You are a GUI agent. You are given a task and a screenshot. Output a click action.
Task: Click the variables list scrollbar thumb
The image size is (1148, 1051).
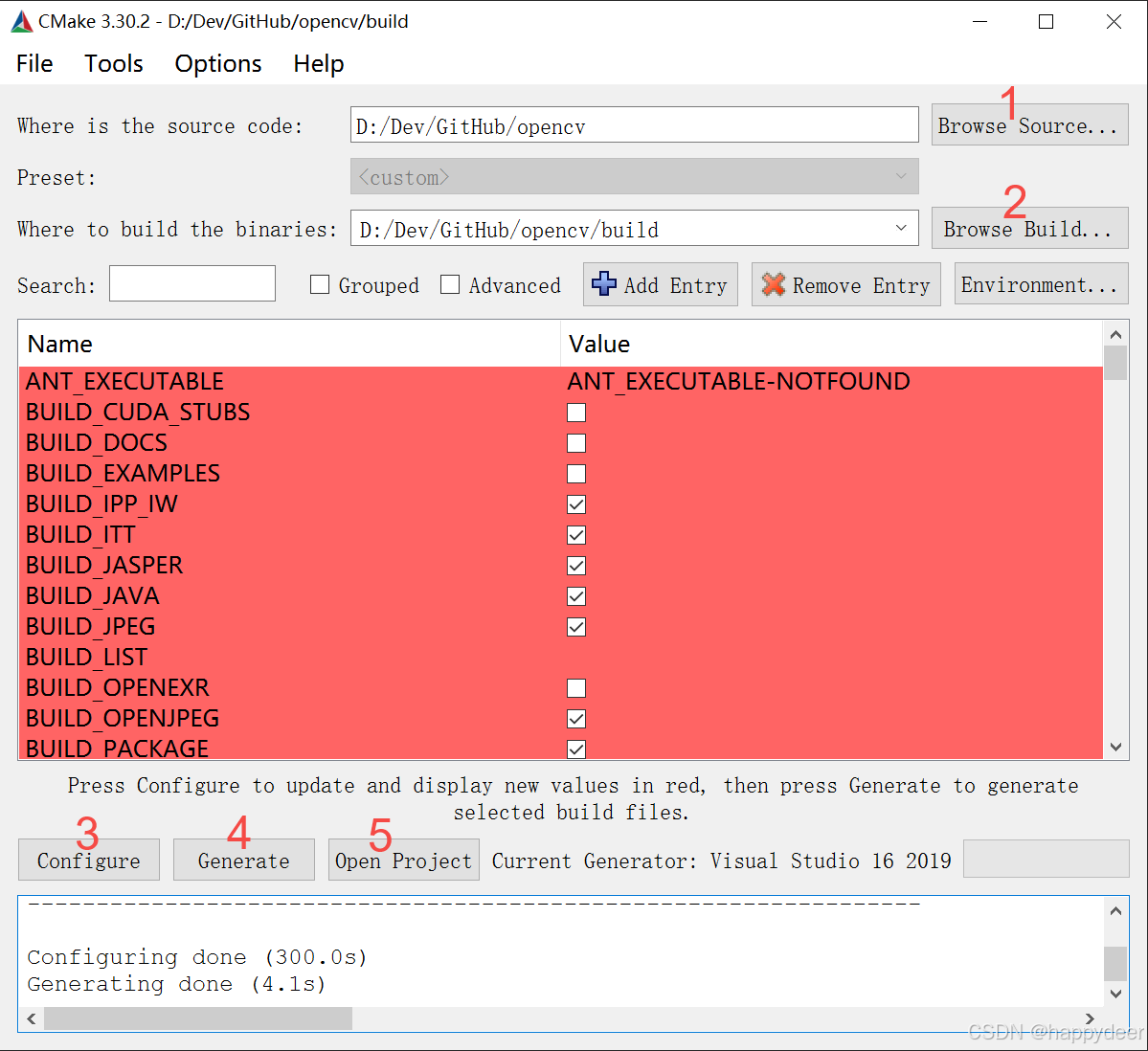click(1115, 363)
